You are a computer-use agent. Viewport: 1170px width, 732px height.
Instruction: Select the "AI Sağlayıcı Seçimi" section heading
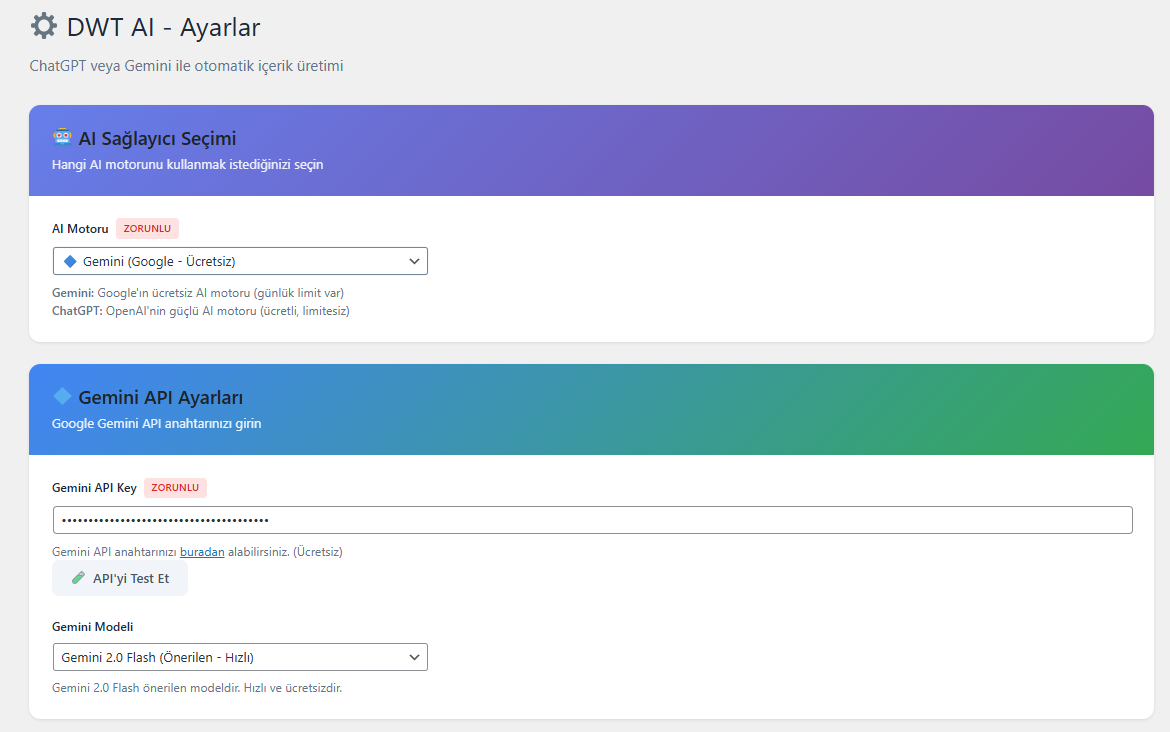point(157,139)
